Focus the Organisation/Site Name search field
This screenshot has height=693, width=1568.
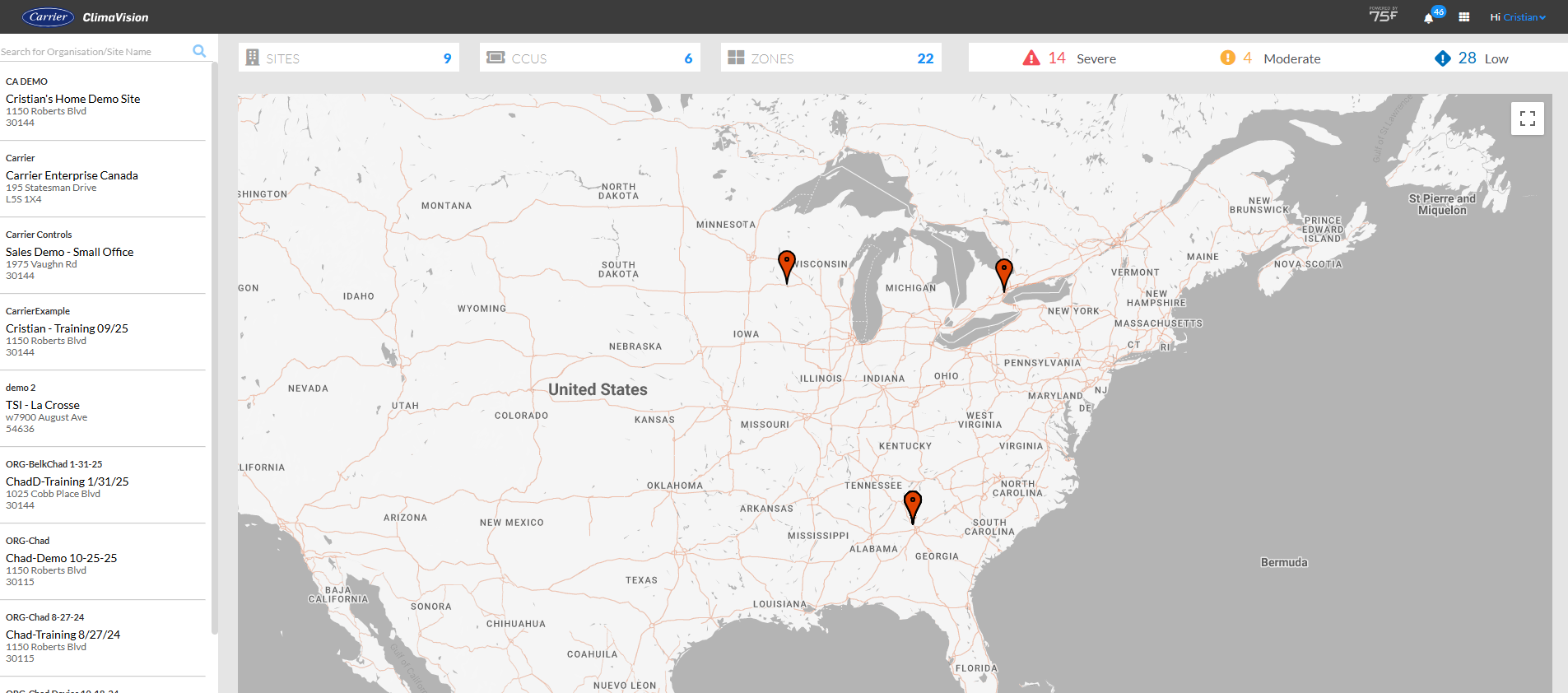[x=95, y=51]
